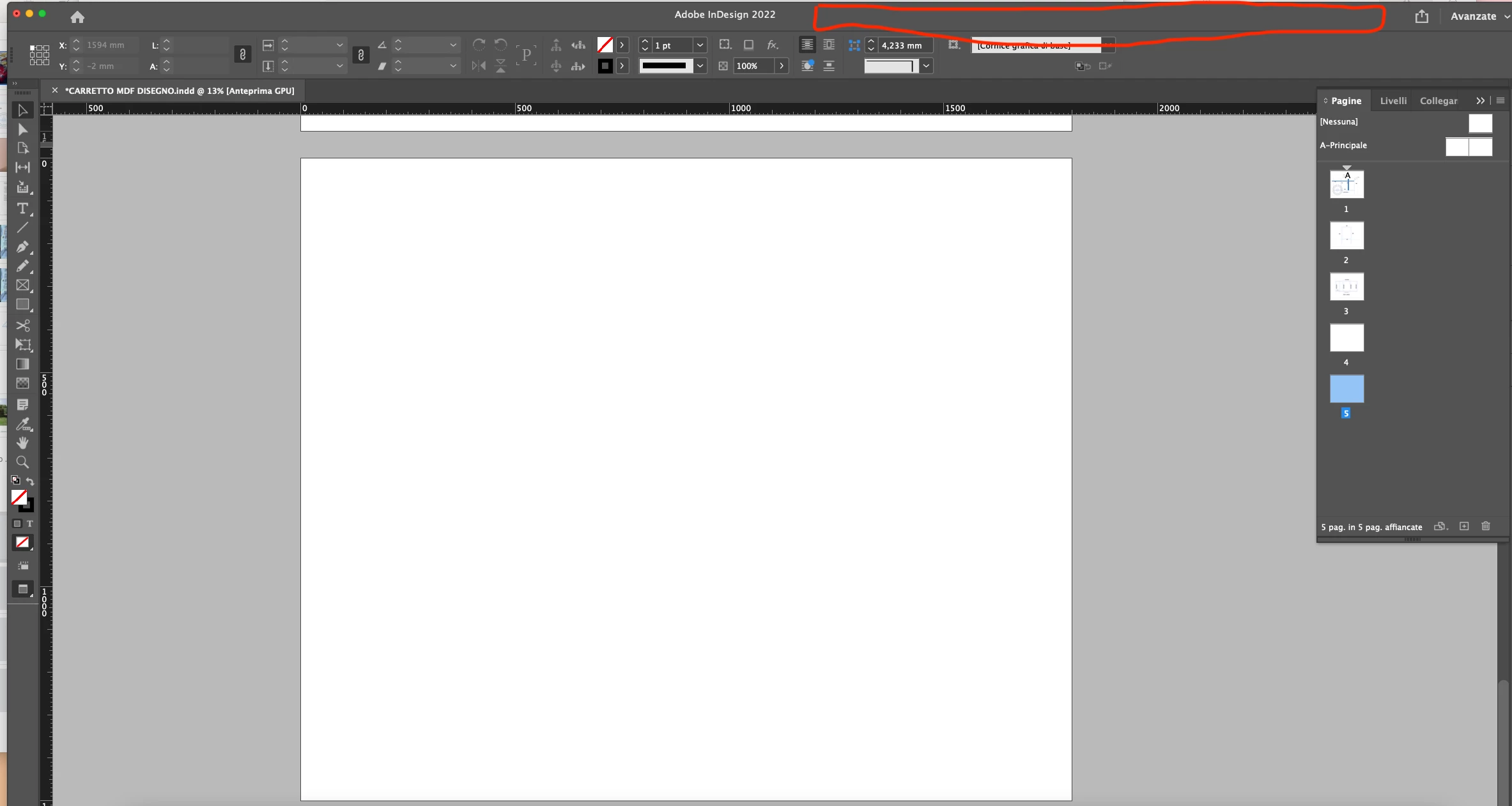Switch to the Livelli tab
The height and width of the screenshot is (806, 1512).
[1392, 101]
